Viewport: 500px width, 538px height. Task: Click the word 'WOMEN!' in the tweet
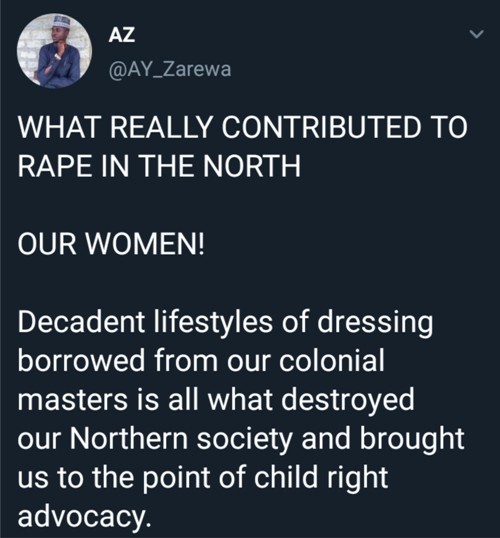[145, 244]
